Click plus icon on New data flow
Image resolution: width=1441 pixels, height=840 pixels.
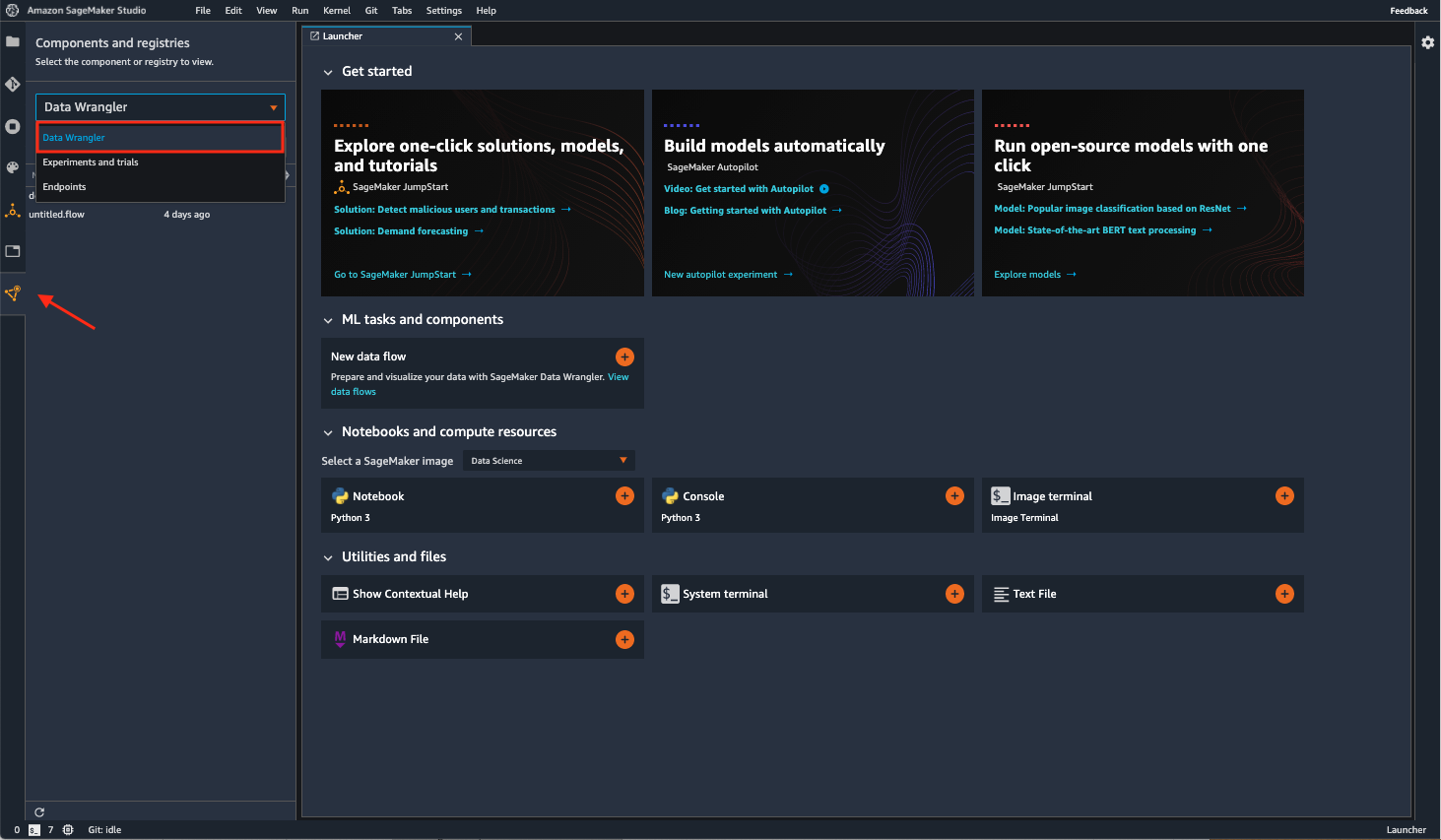(624, 356)
